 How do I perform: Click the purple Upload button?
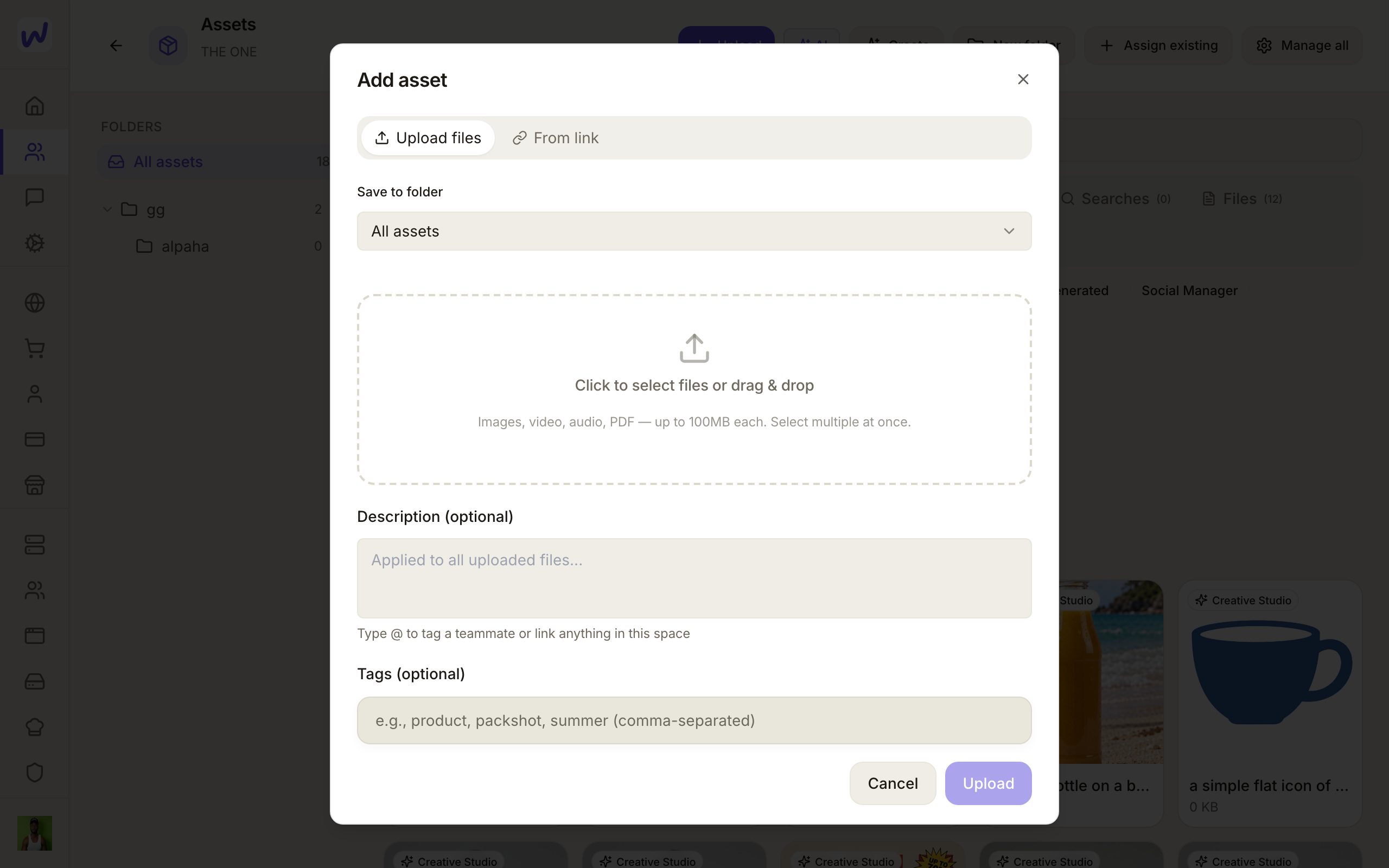click(988, 783)
